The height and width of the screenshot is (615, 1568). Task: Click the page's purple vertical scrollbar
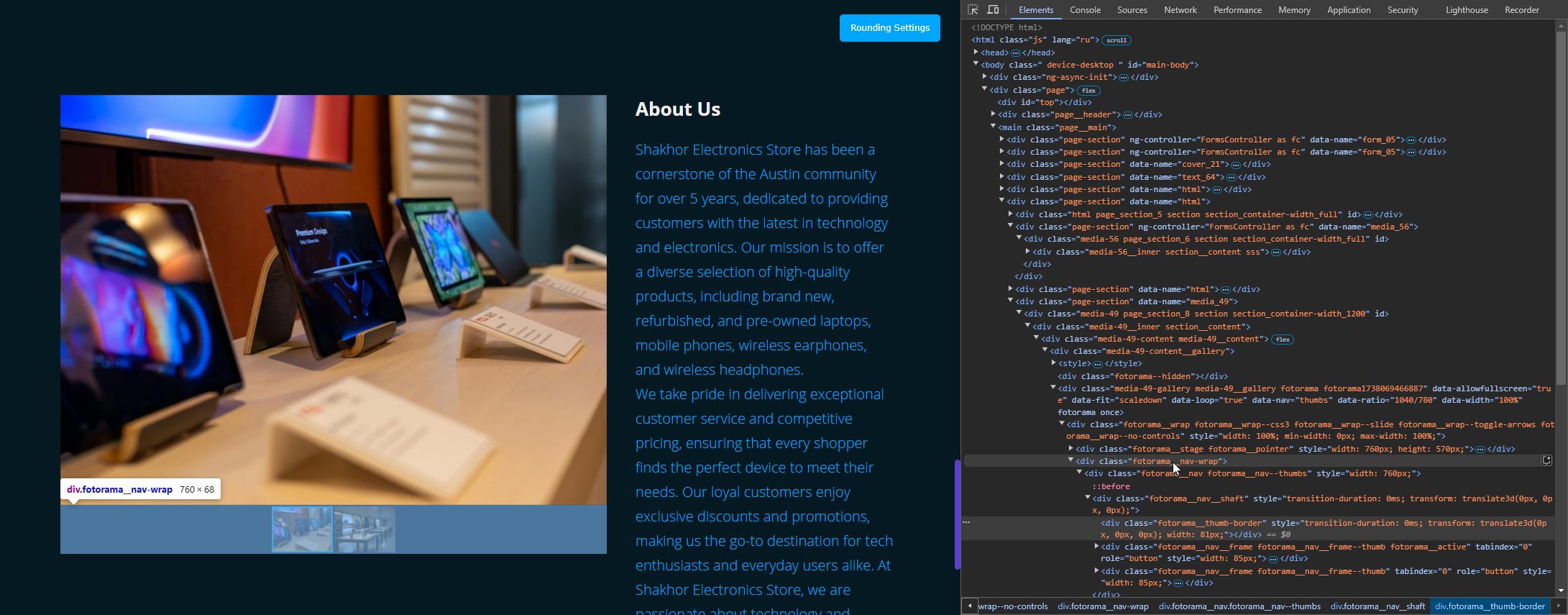click(x=957, y=514)
